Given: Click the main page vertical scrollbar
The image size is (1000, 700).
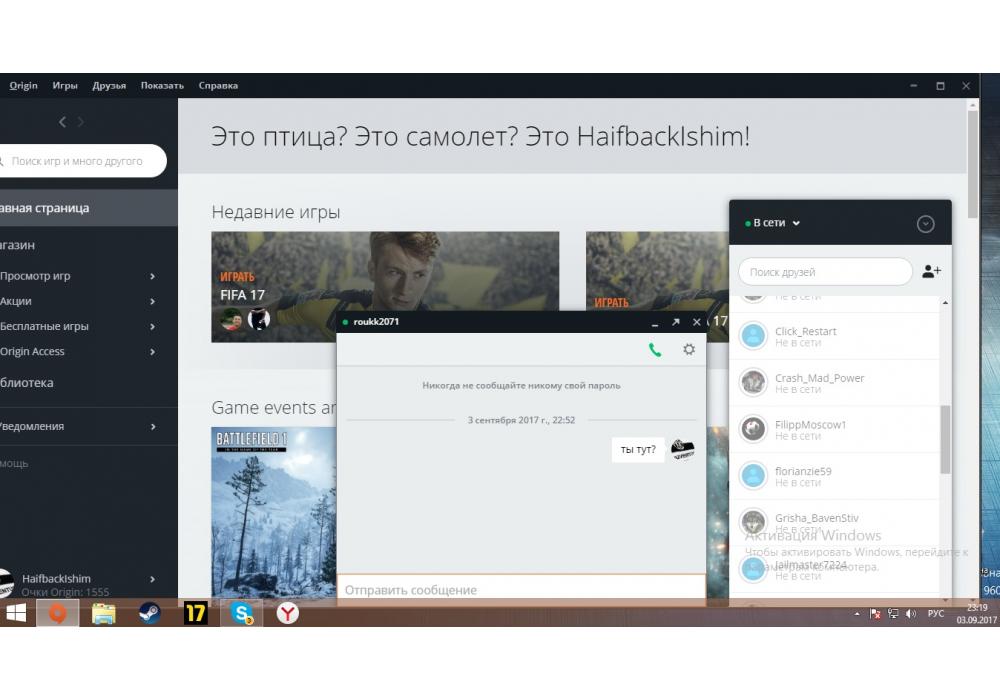Looking at the screenshot, I should coord(973,164).
